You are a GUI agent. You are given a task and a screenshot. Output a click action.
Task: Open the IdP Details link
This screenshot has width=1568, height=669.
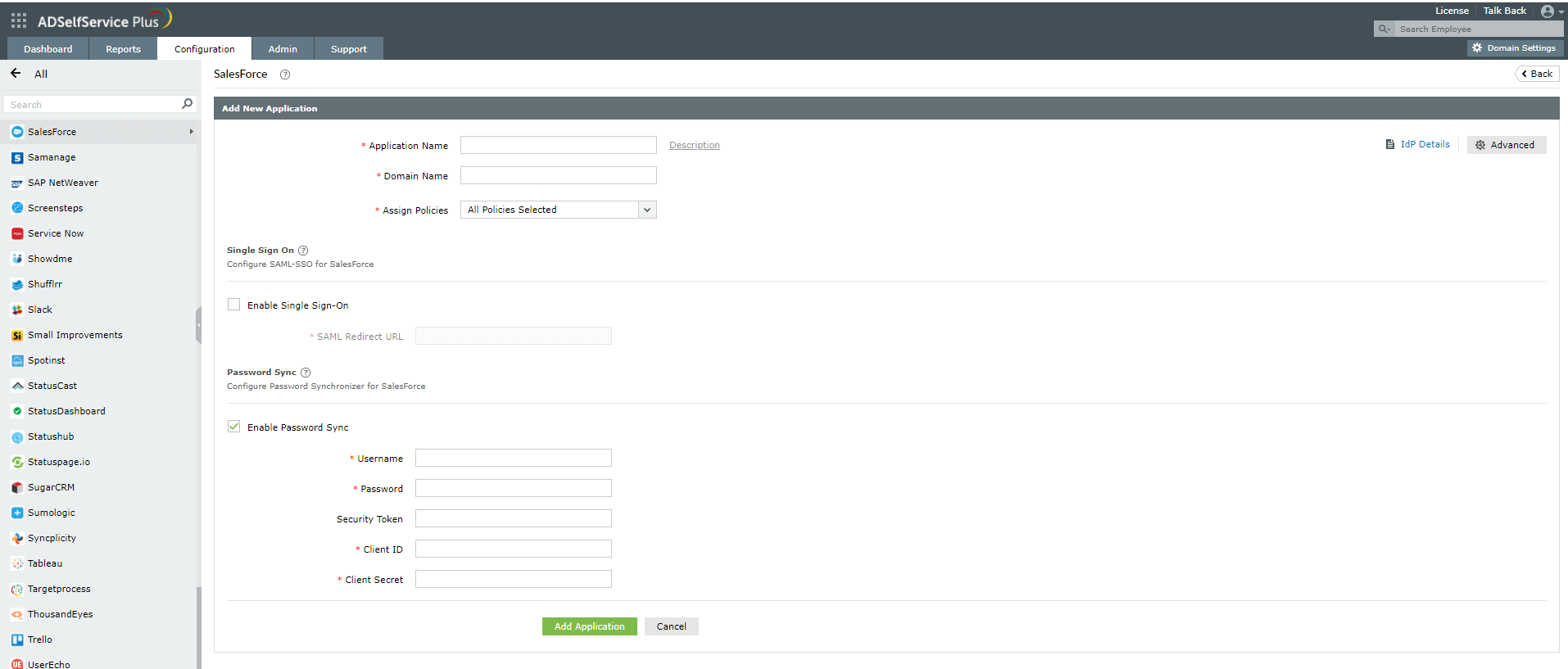1417,144
